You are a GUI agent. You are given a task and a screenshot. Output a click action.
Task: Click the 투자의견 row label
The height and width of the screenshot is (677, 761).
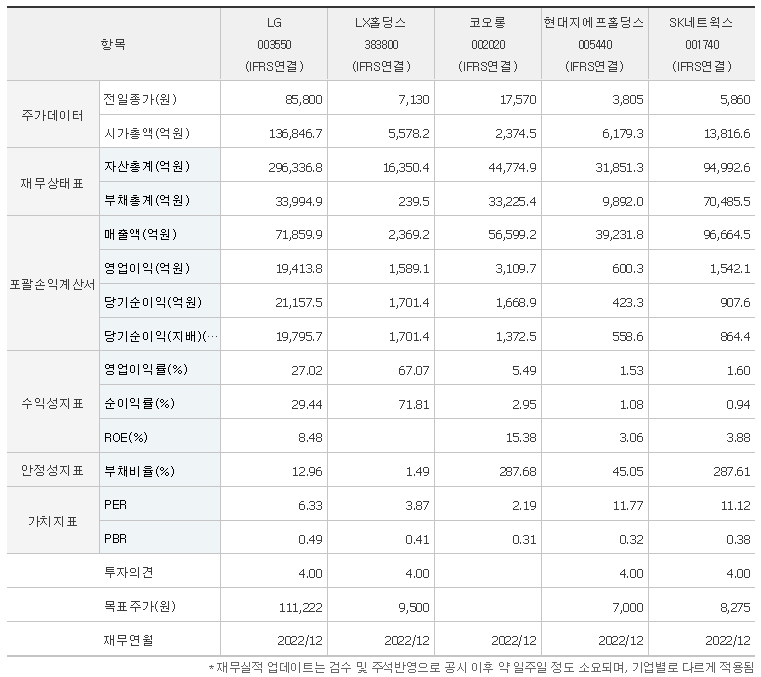click(129, 572)
